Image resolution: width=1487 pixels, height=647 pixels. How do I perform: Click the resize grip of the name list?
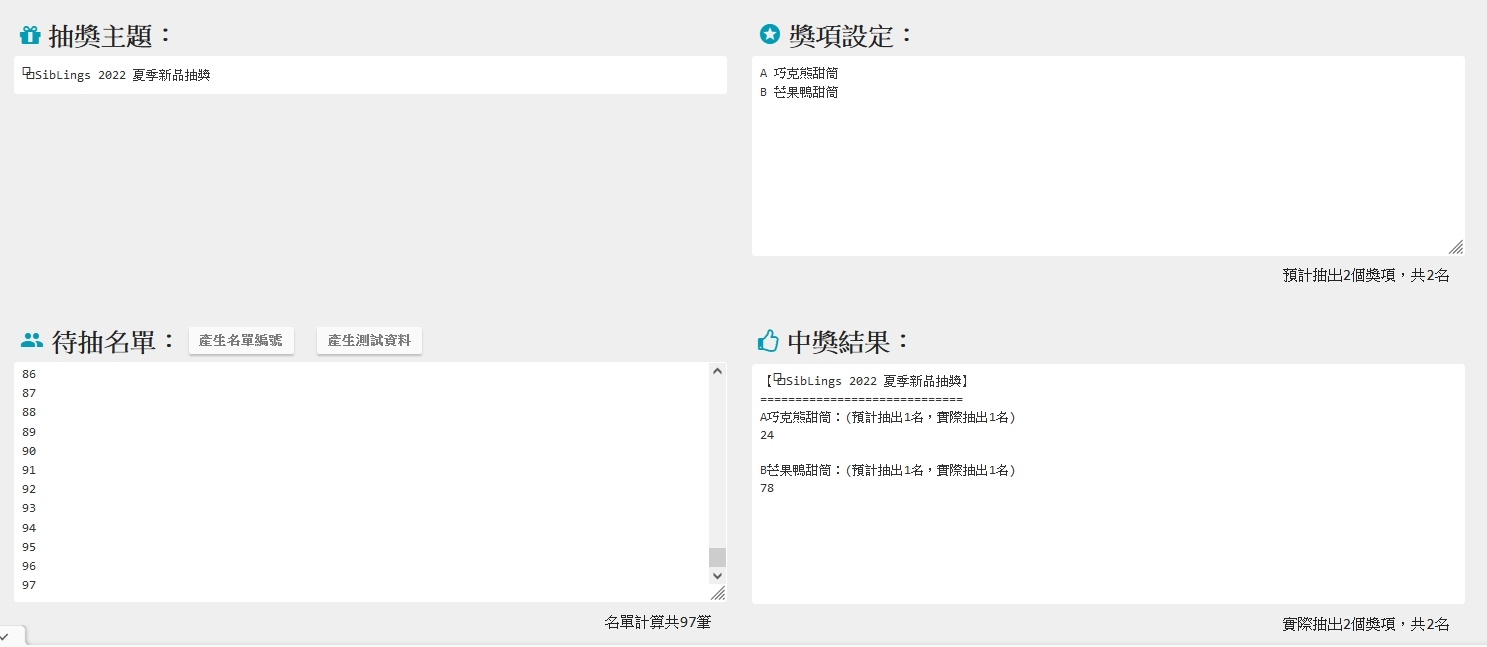(718, 593)
